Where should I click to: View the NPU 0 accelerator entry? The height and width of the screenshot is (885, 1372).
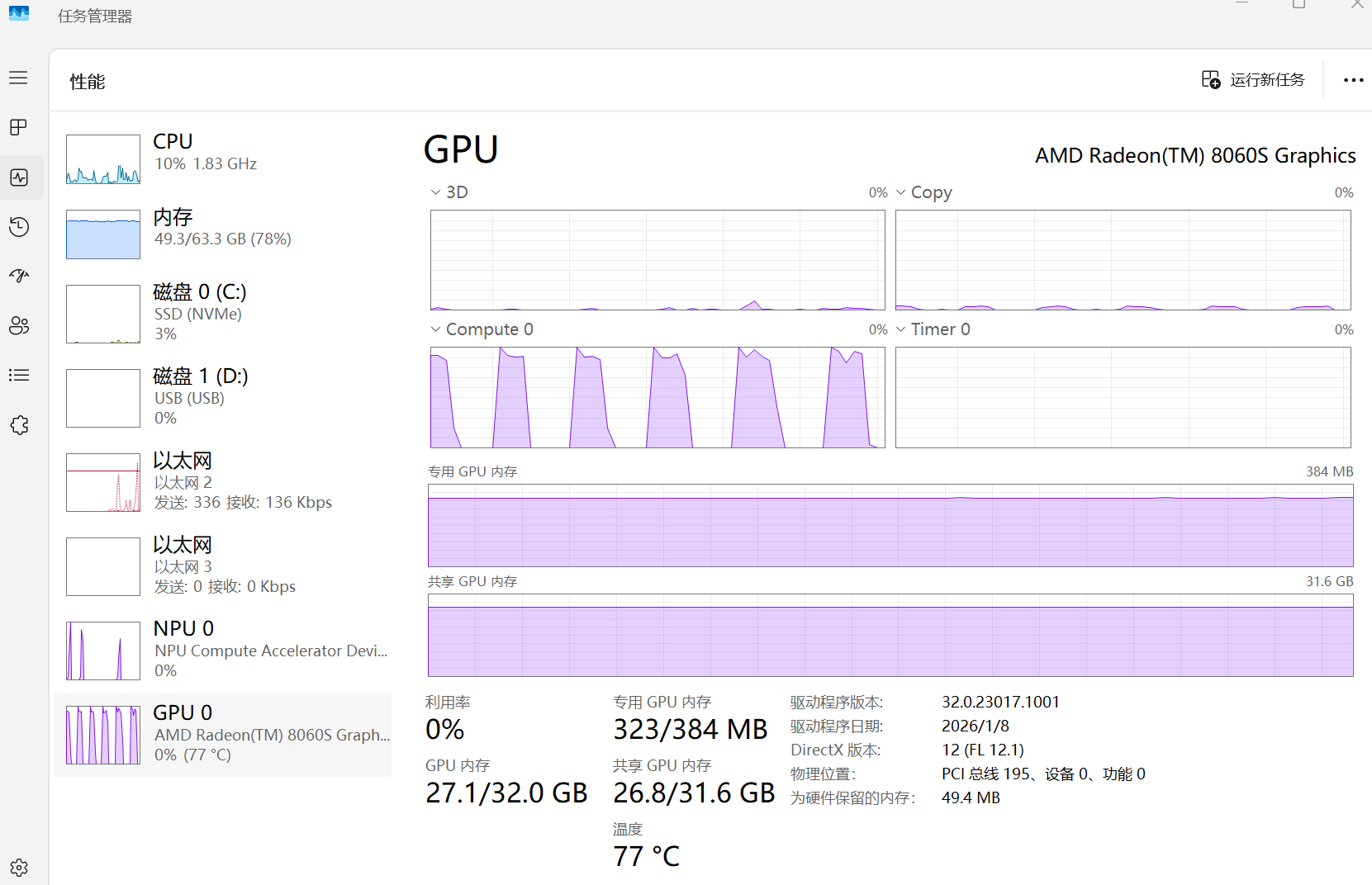223,649
